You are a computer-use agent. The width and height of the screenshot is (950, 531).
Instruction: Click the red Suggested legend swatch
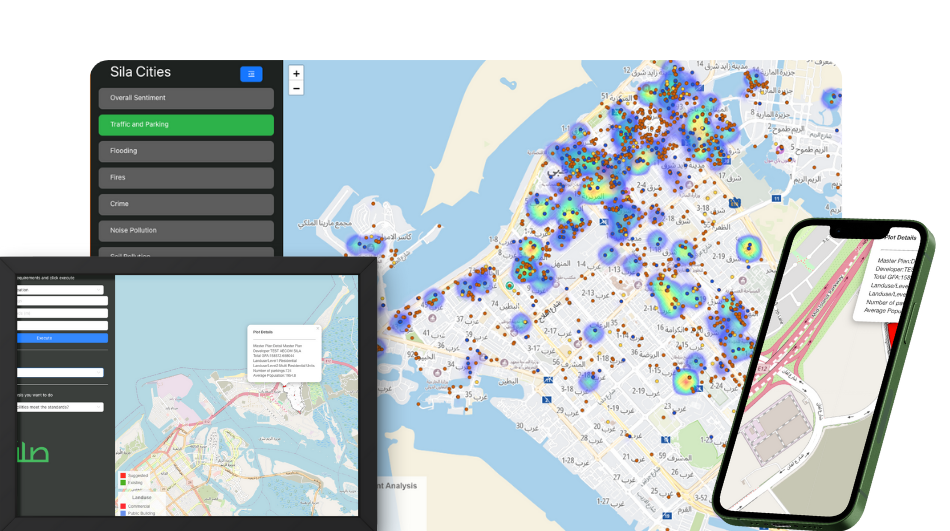click(x=123, y=476)
